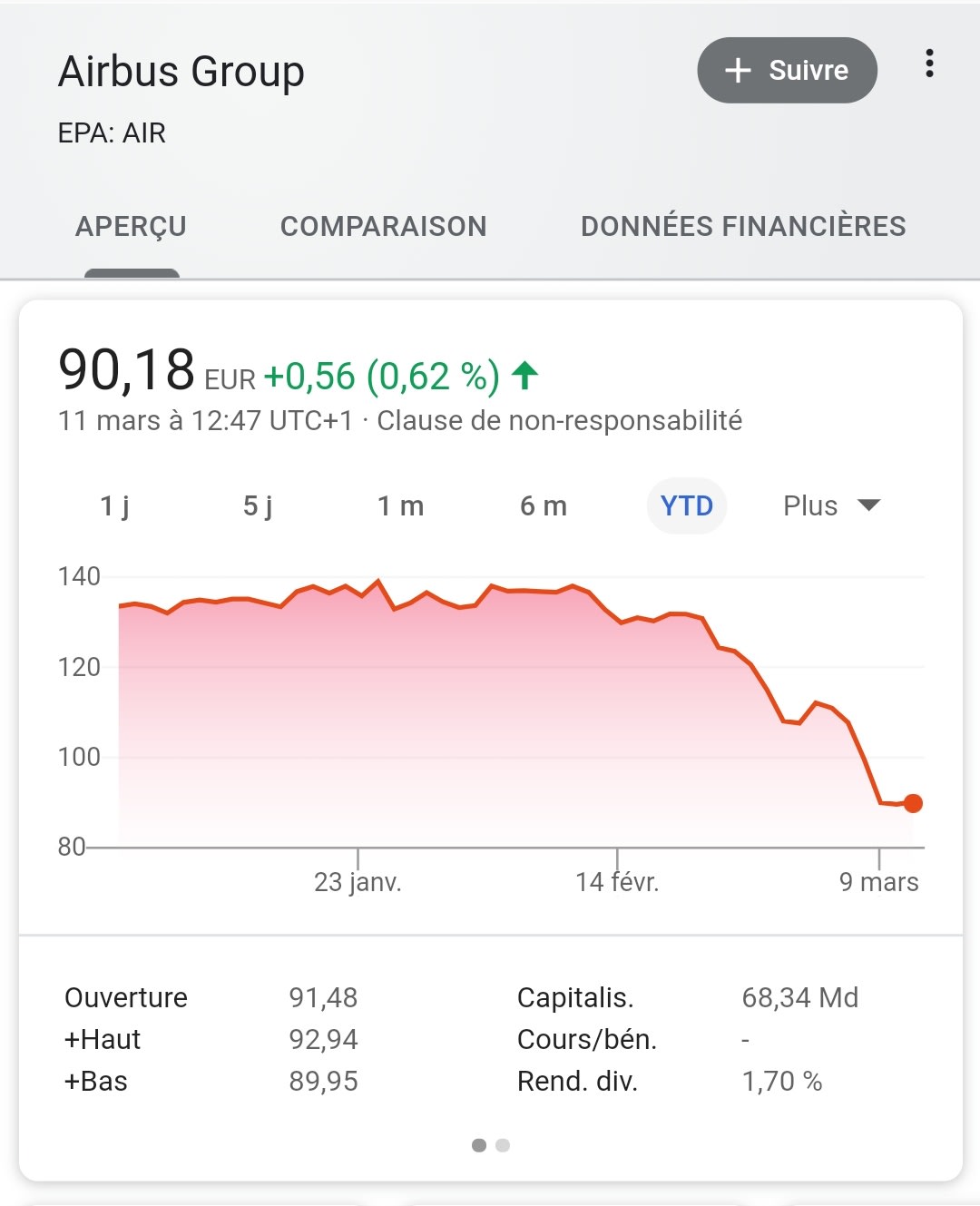Viewport: 980px width, 1206px height.
Task: Open Clause de non-responsabilité link
Action: (x=559, y=421)
